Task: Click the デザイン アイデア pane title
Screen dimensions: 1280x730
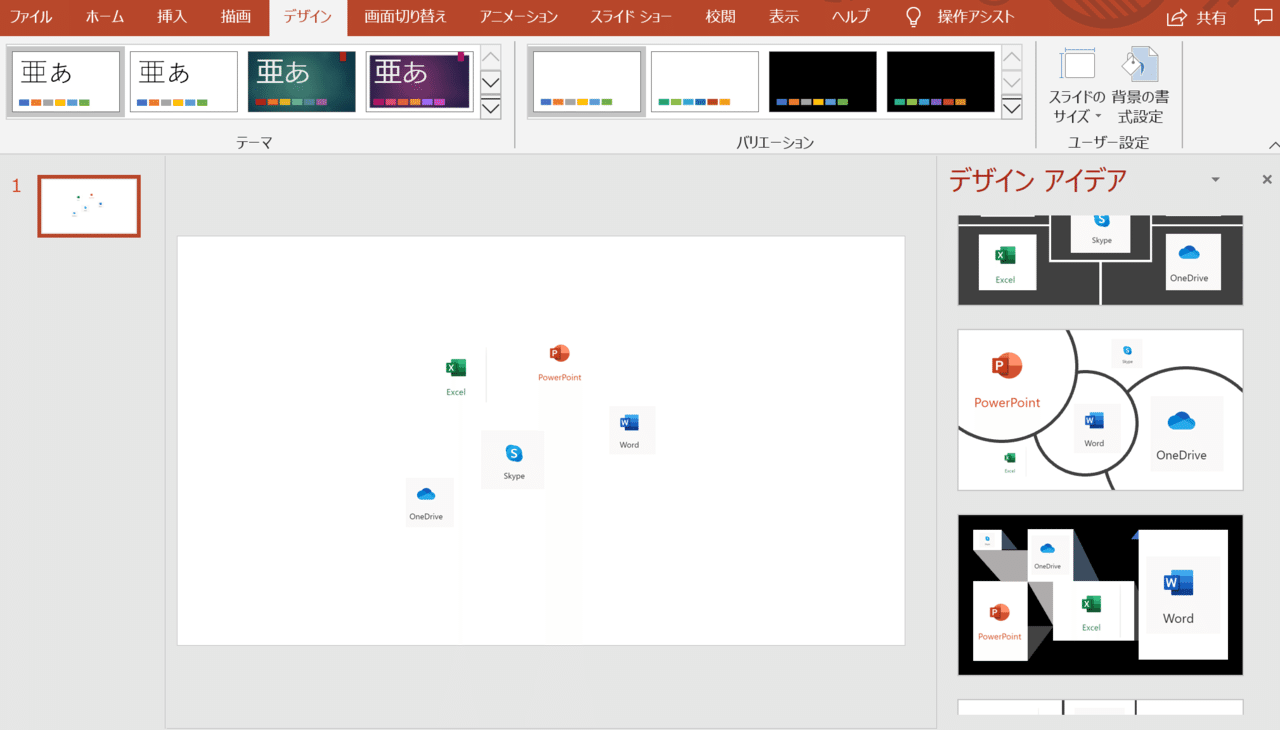Action: tap(1038, 180)
